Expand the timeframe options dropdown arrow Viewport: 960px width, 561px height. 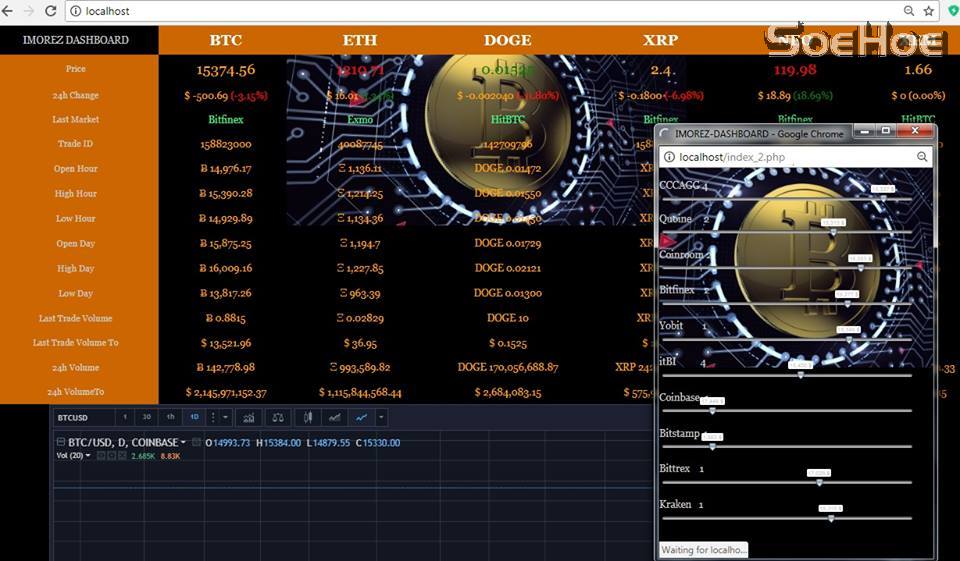(225, 417)
